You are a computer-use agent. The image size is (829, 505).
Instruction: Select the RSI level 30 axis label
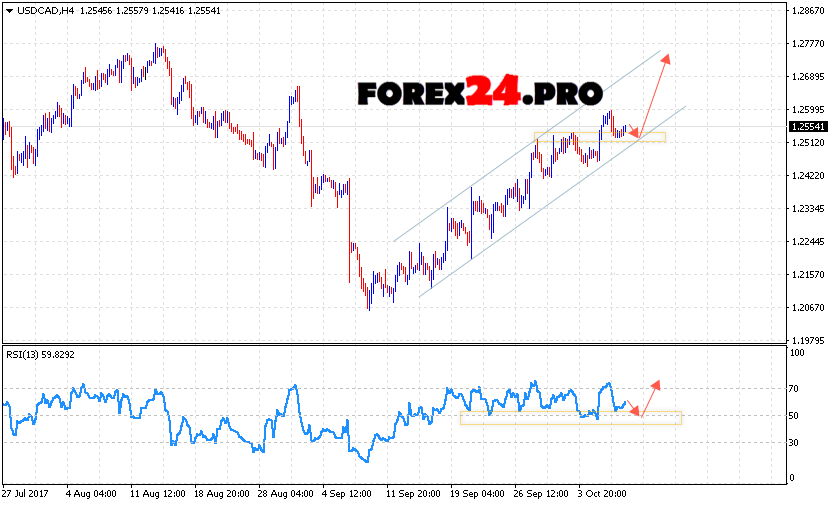795,442
